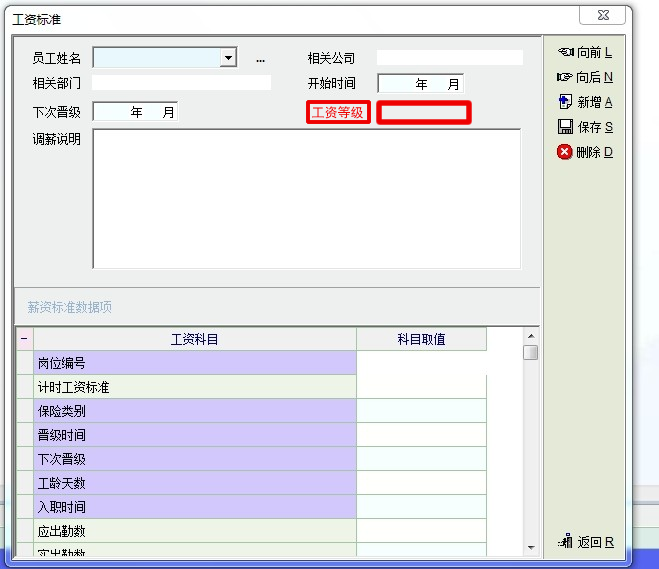The image size is (659, 569).
Task: Click the 向前 (previous) hand icon
Action: pos(565,53)
